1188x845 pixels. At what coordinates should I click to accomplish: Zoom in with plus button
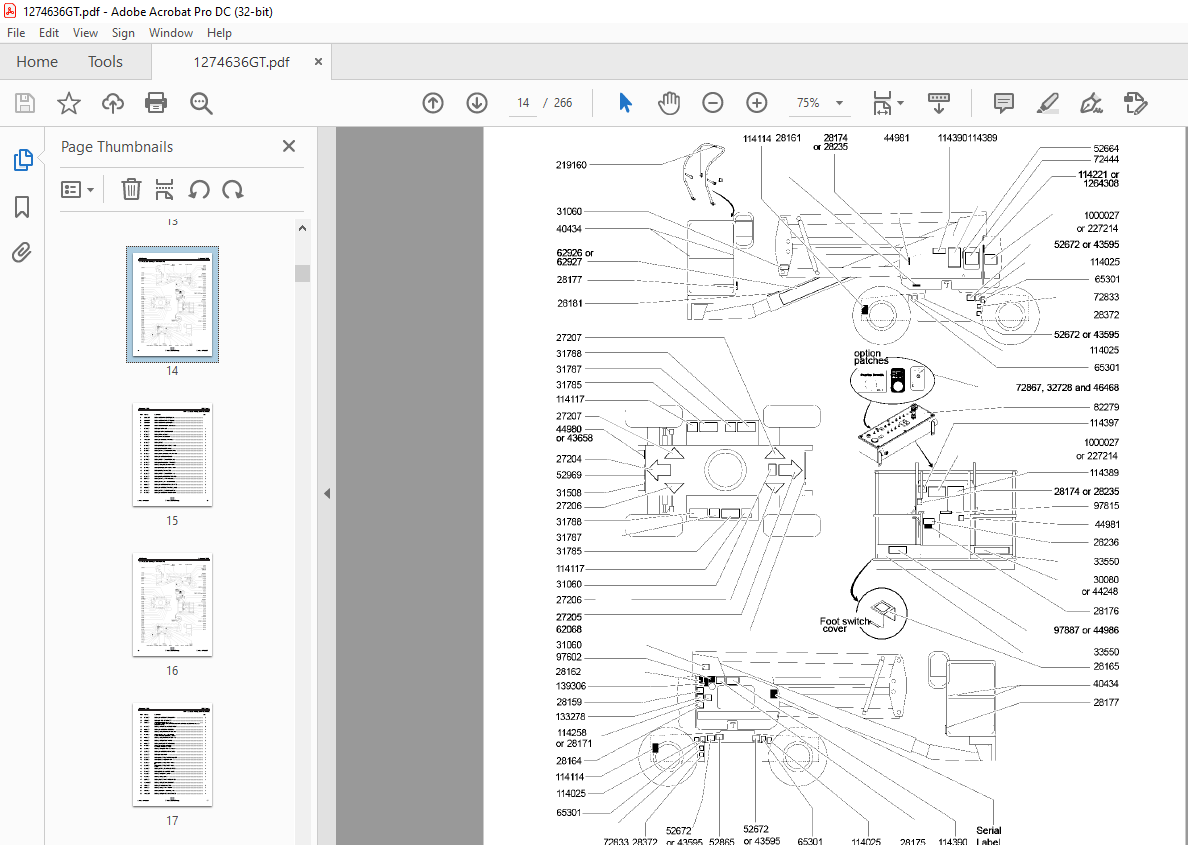point(756,103)
